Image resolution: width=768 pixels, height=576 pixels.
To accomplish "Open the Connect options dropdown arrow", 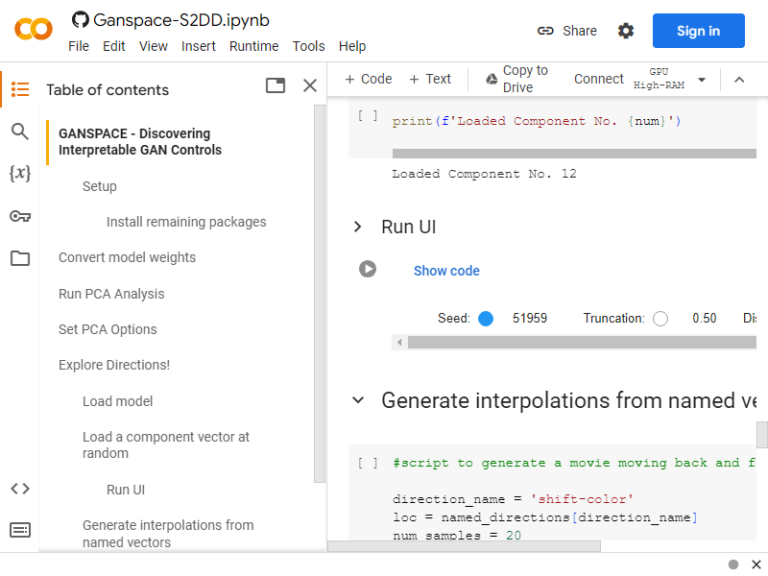I will pos(702,79).
